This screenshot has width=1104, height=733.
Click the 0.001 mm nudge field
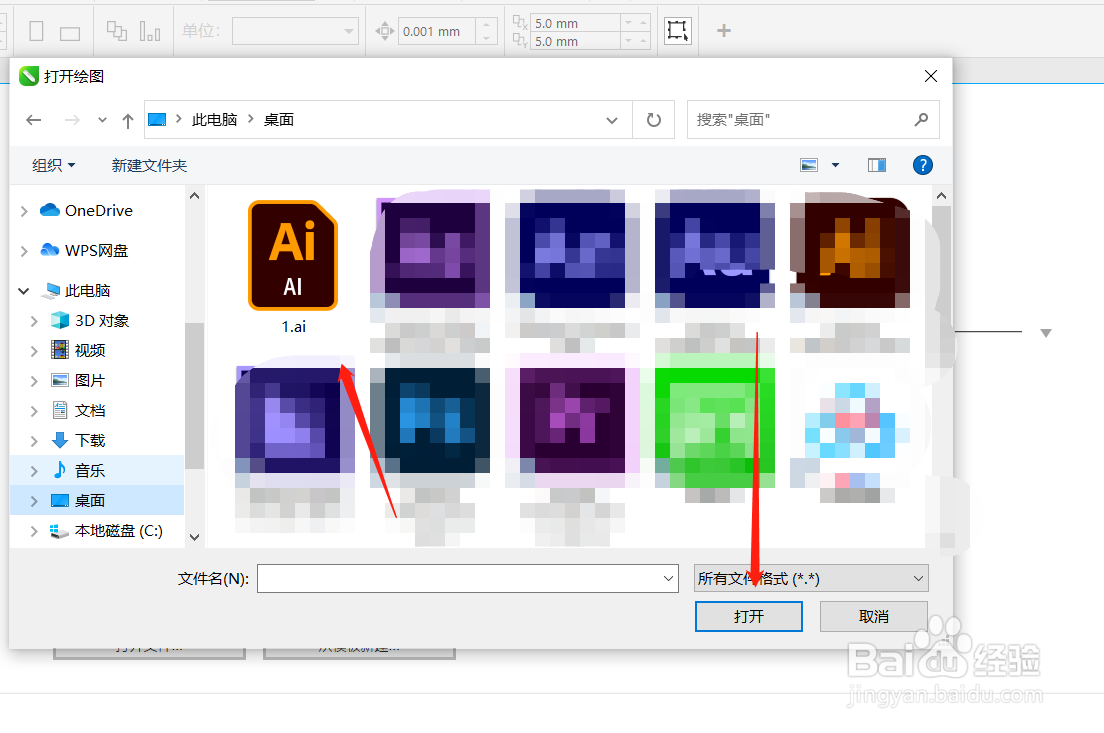tap(437, 32)
